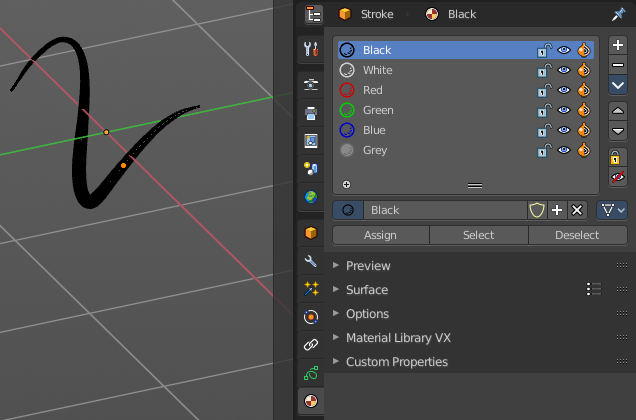Open the Object properties tab

(311, 233)
